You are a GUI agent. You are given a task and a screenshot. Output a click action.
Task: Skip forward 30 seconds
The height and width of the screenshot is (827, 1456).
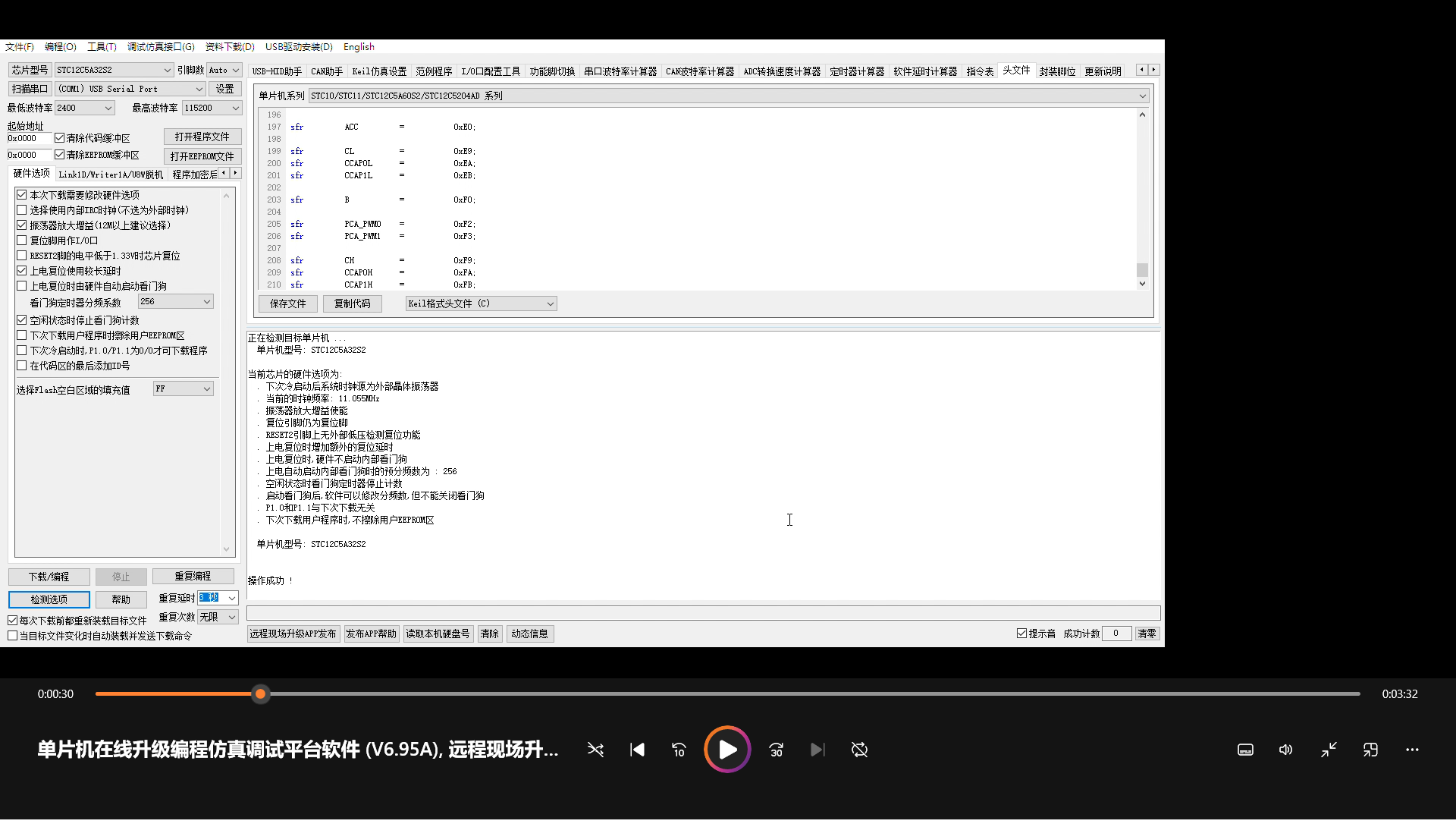(x=776, y=750)
